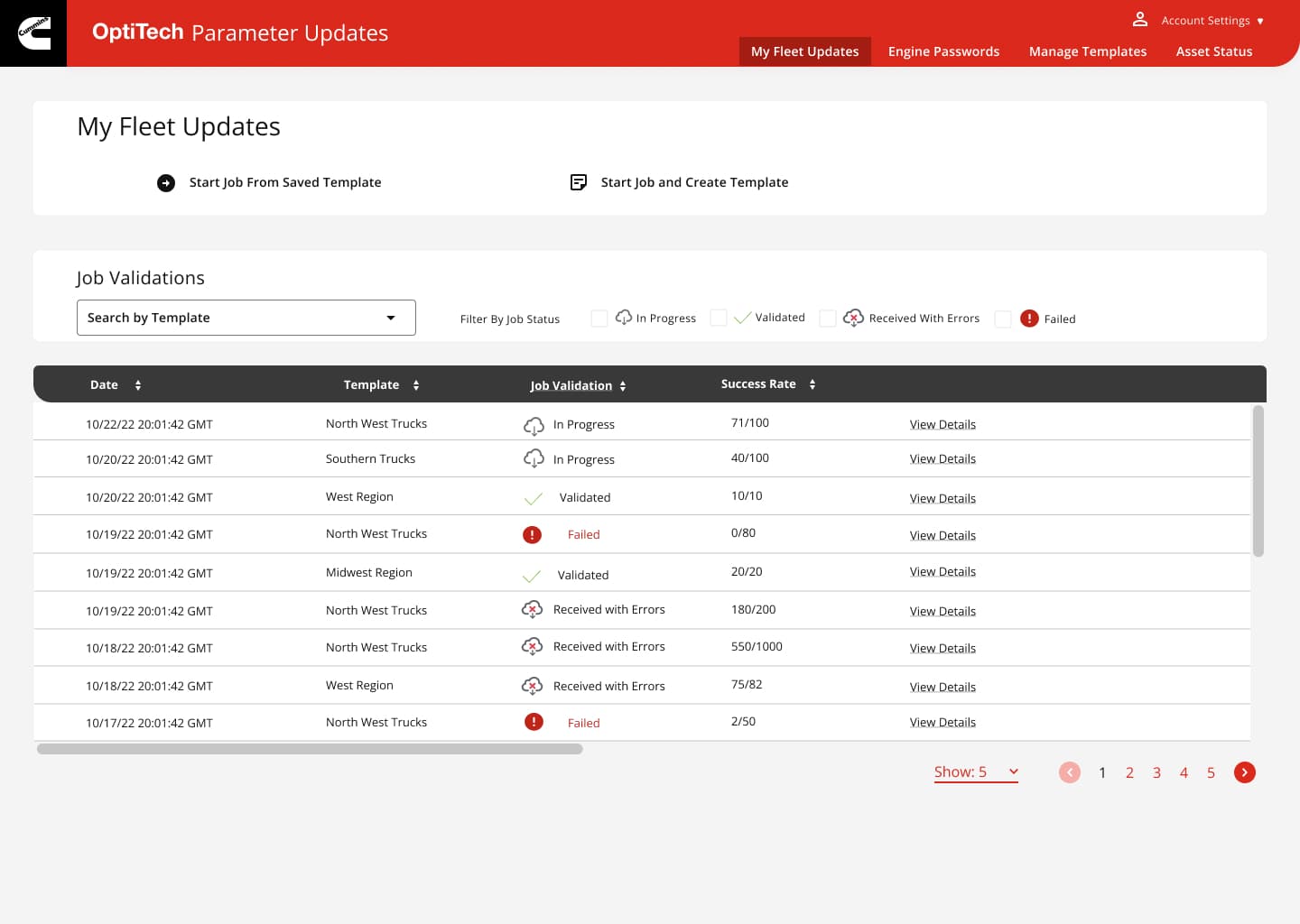
Task: Sort by Template using the sort arrows
Action: tap(416, 385)
